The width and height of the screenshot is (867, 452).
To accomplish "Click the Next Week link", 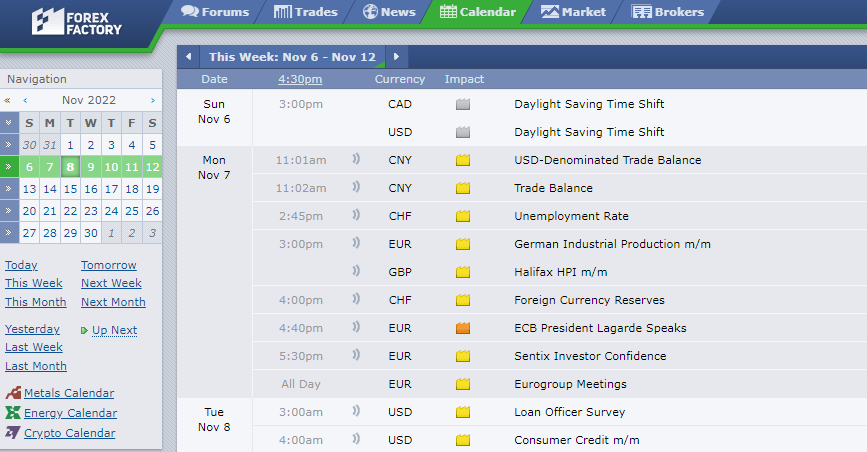I will click(111, 283).
